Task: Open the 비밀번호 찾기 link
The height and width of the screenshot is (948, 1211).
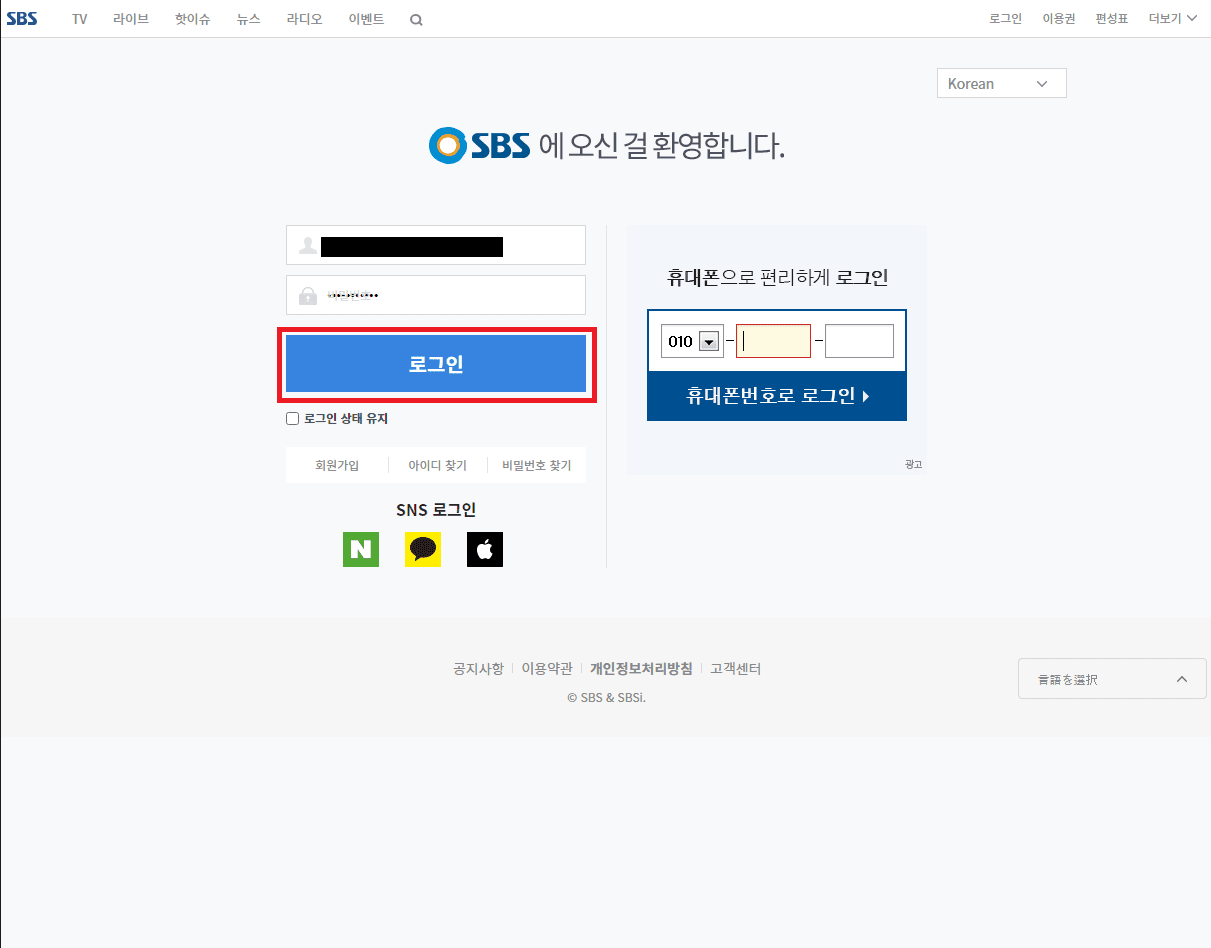Action: coord(537,465)
